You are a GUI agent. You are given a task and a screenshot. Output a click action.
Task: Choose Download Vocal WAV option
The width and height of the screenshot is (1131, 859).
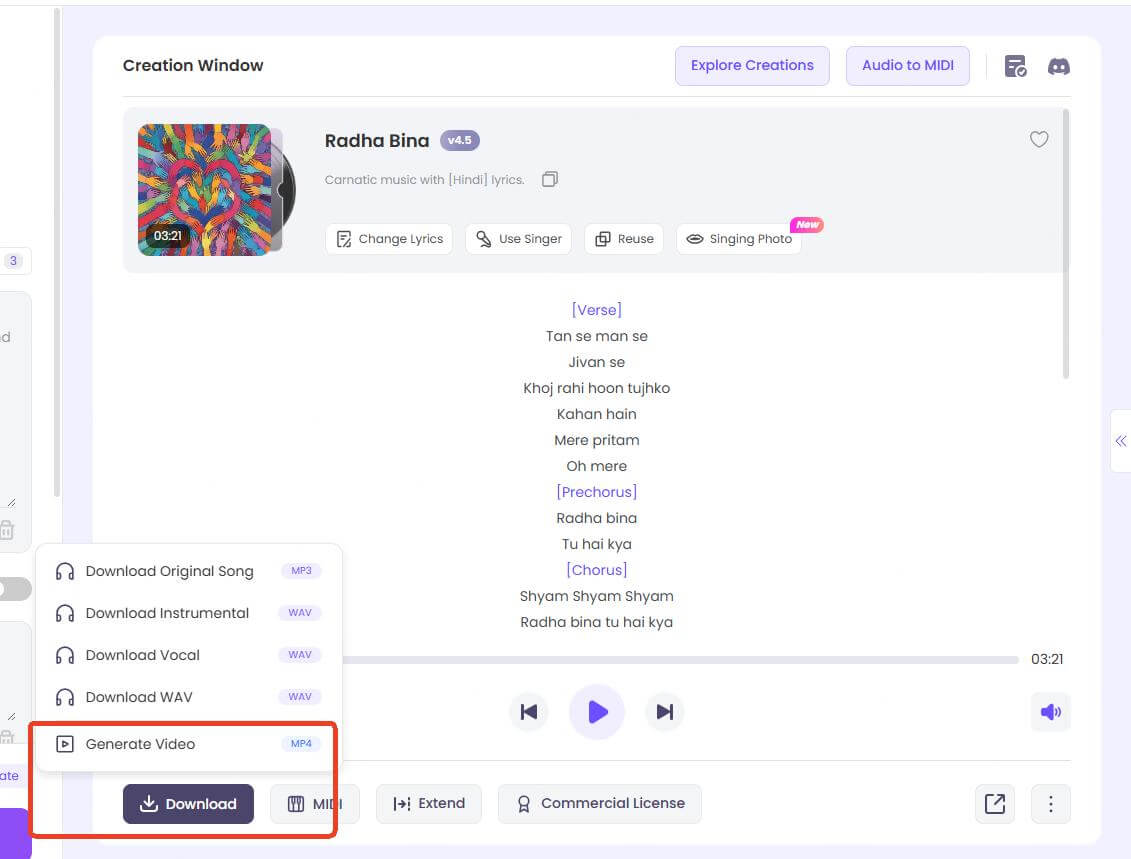[188, 655]
